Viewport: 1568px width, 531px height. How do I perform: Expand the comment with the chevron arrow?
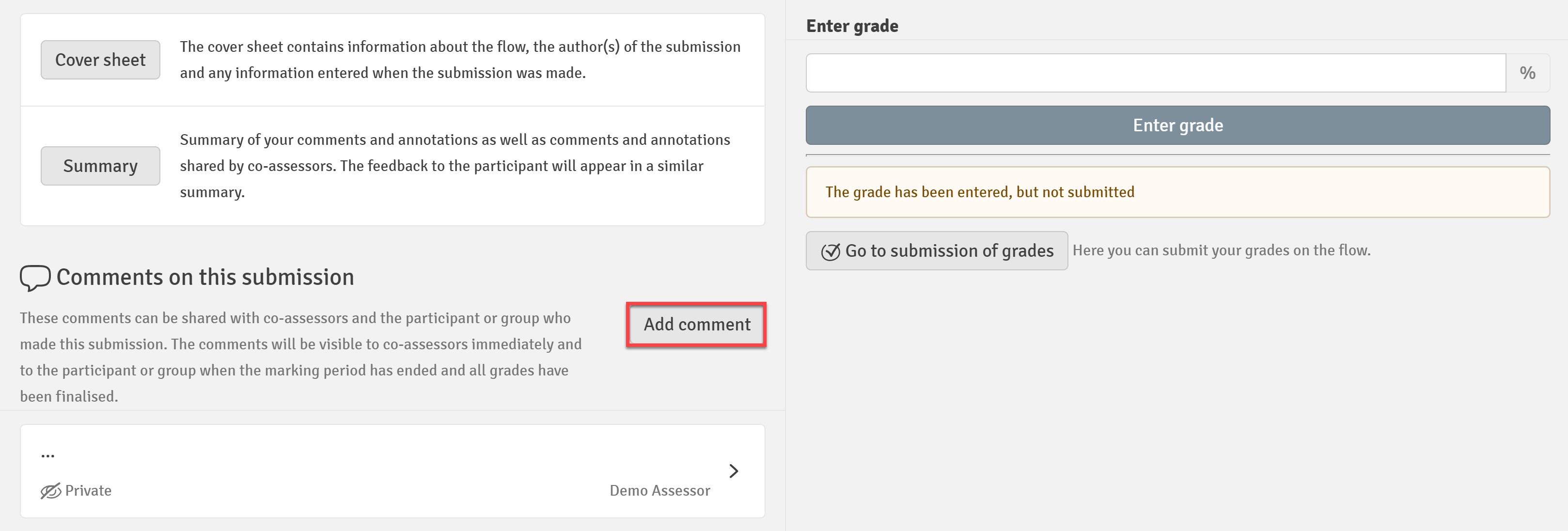point(734,471)
